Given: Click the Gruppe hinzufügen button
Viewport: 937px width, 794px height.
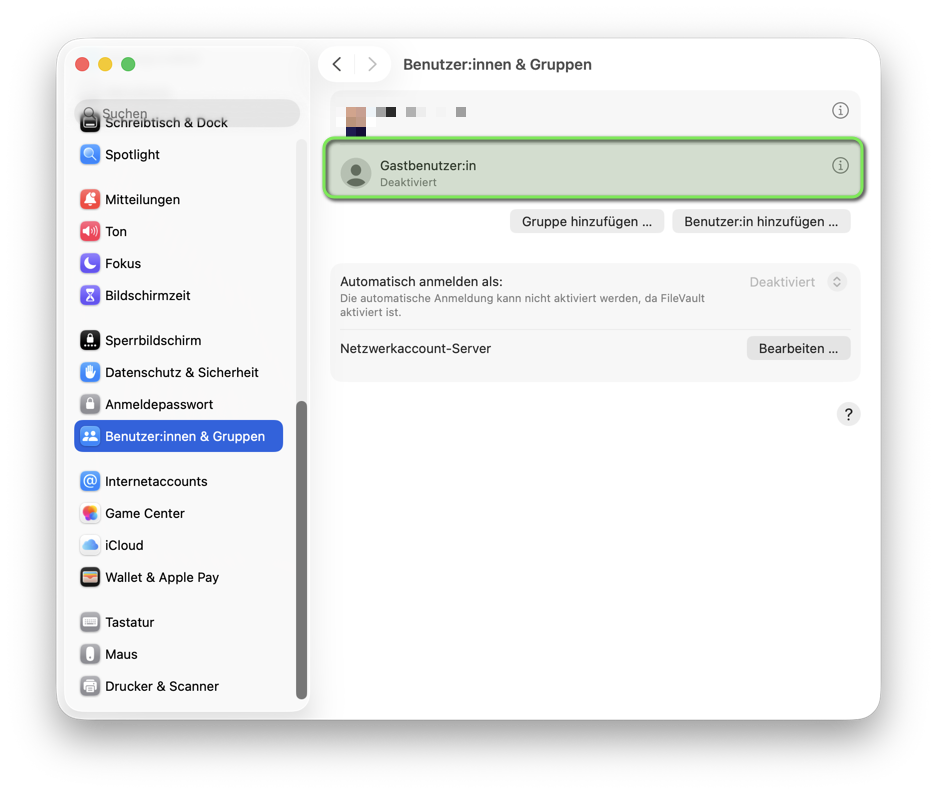Looking at the screenshot, I should tap(587, 222).
